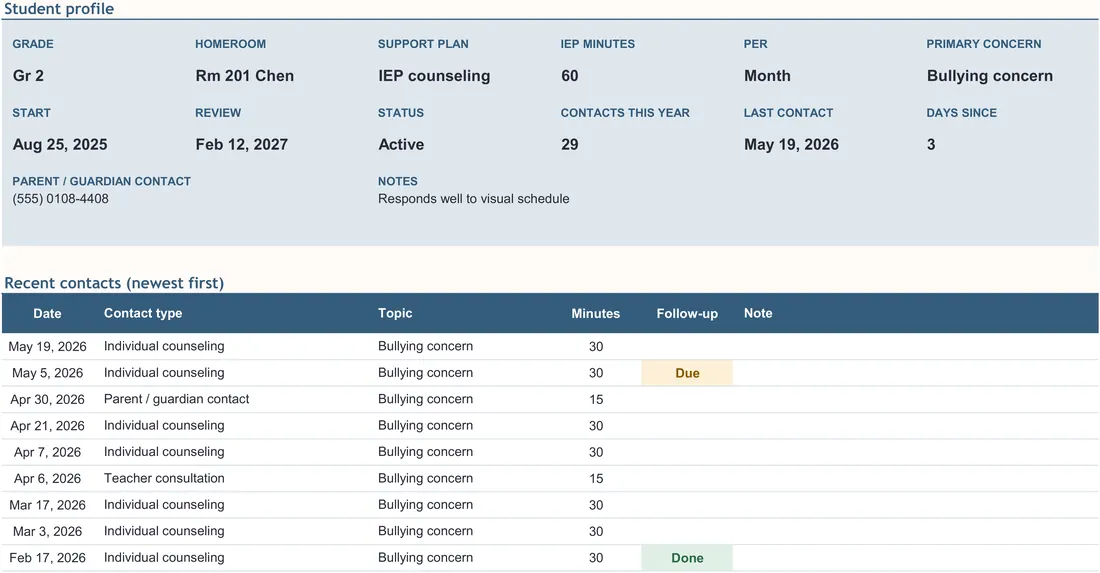Select the IEP minutes value 60
1100x573 pixels.
click(570, 76)
